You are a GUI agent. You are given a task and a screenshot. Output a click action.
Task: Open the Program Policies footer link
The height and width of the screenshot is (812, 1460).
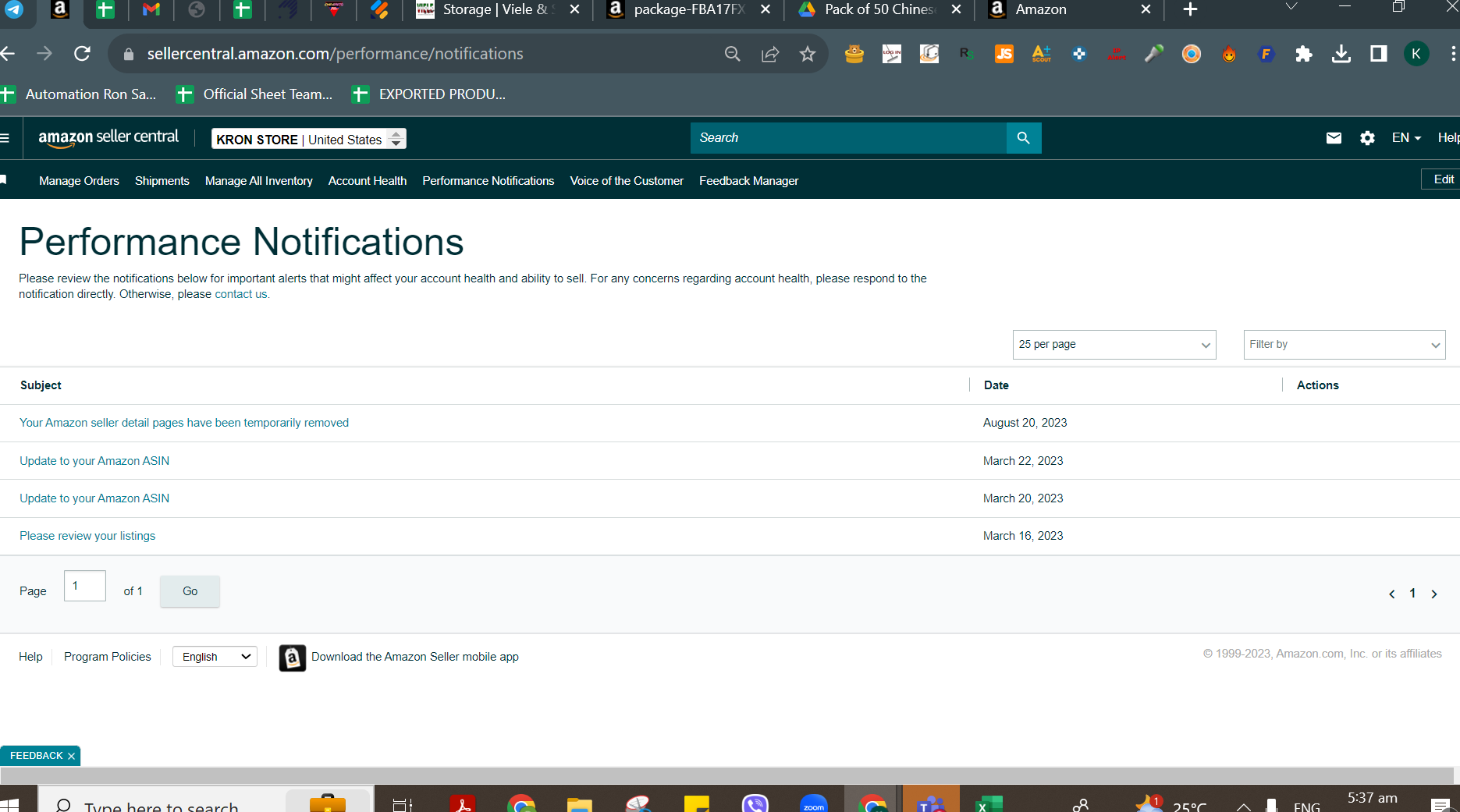(108, 657)
